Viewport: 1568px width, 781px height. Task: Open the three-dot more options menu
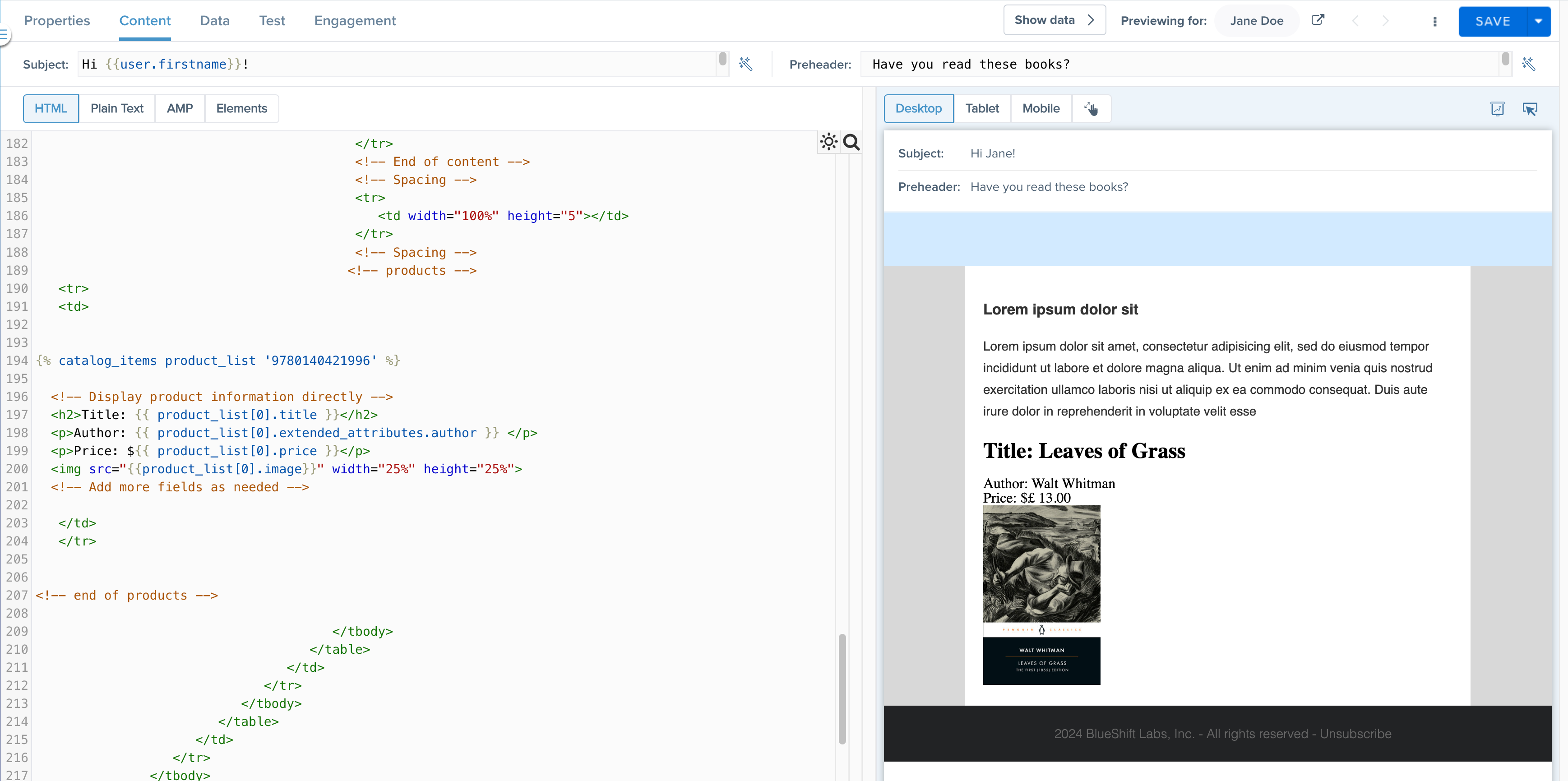(x=1435, y=21)
